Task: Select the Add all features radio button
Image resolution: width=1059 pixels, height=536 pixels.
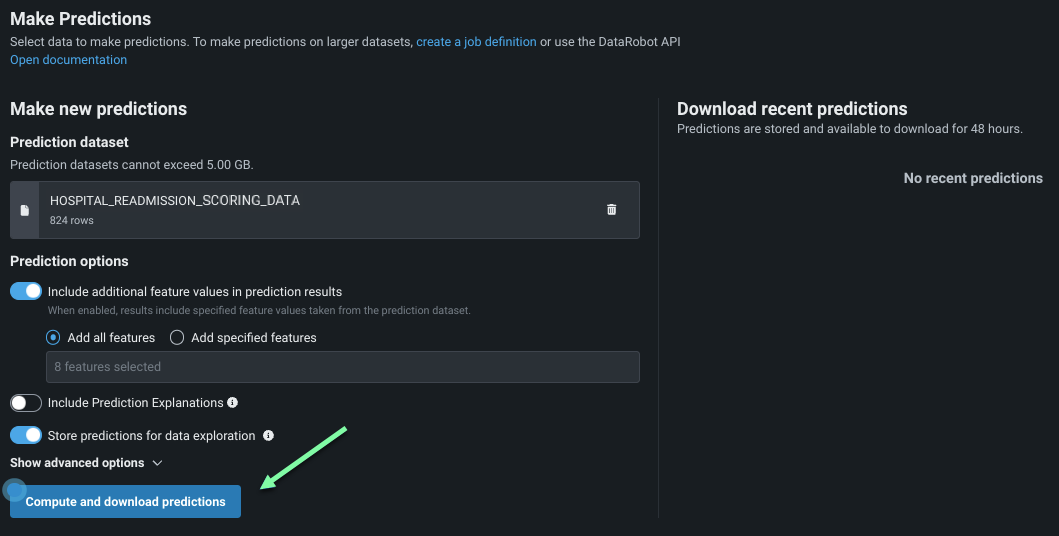Action: (x=54, y=338)
